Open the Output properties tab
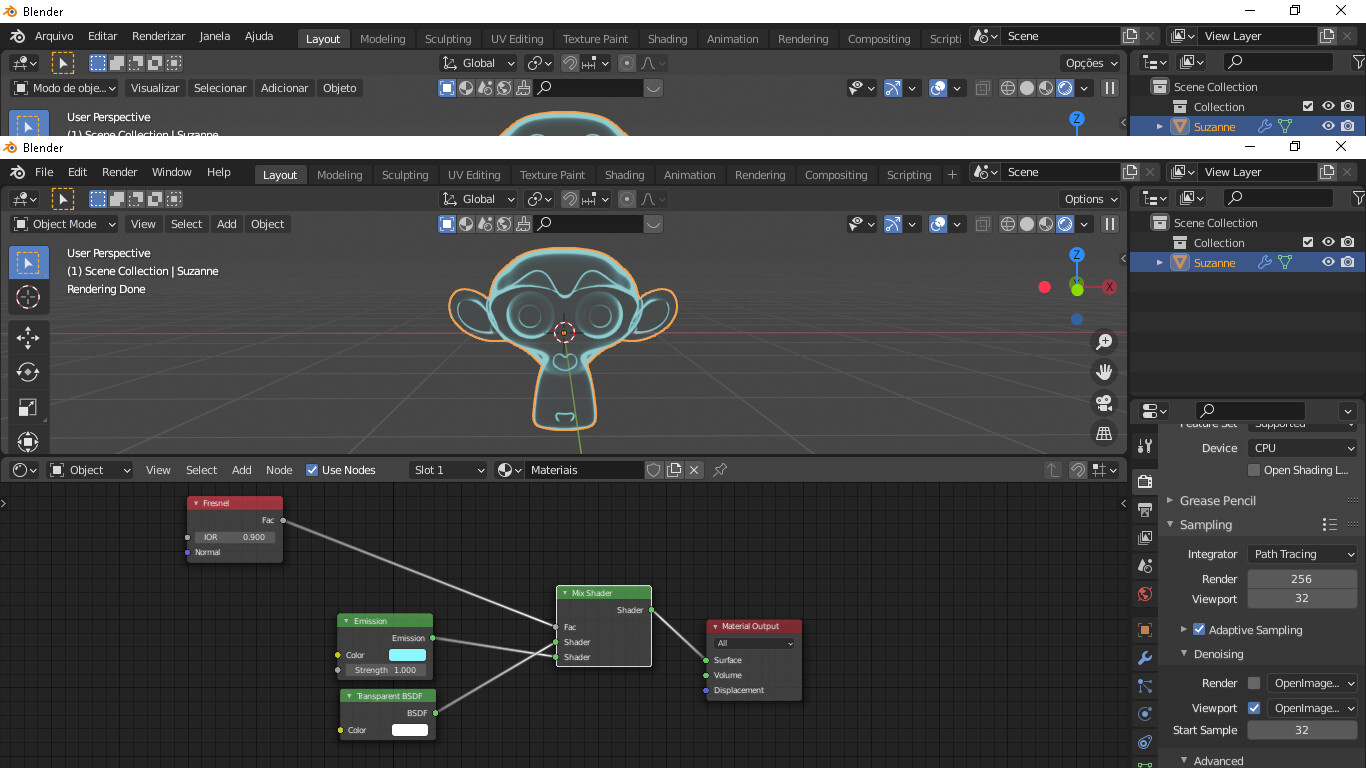Screen dimensions: 1366x768 coord(1145,510)
